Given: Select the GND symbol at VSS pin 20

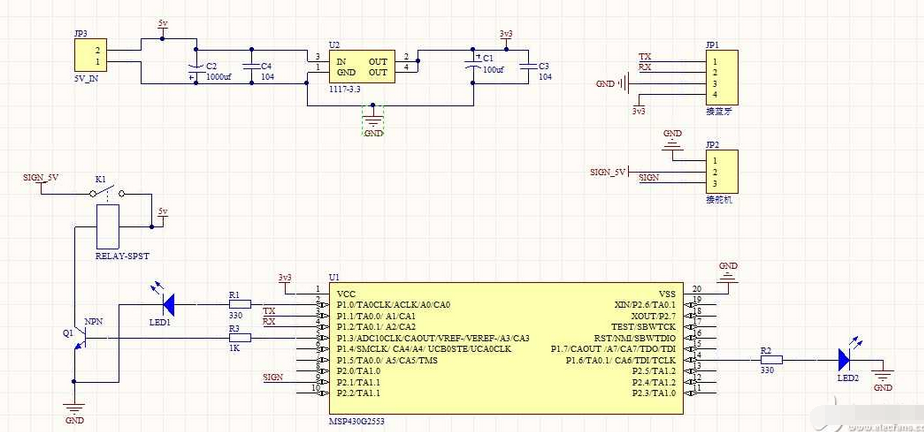Looking at the screenshot, I should tap(728, 279).
